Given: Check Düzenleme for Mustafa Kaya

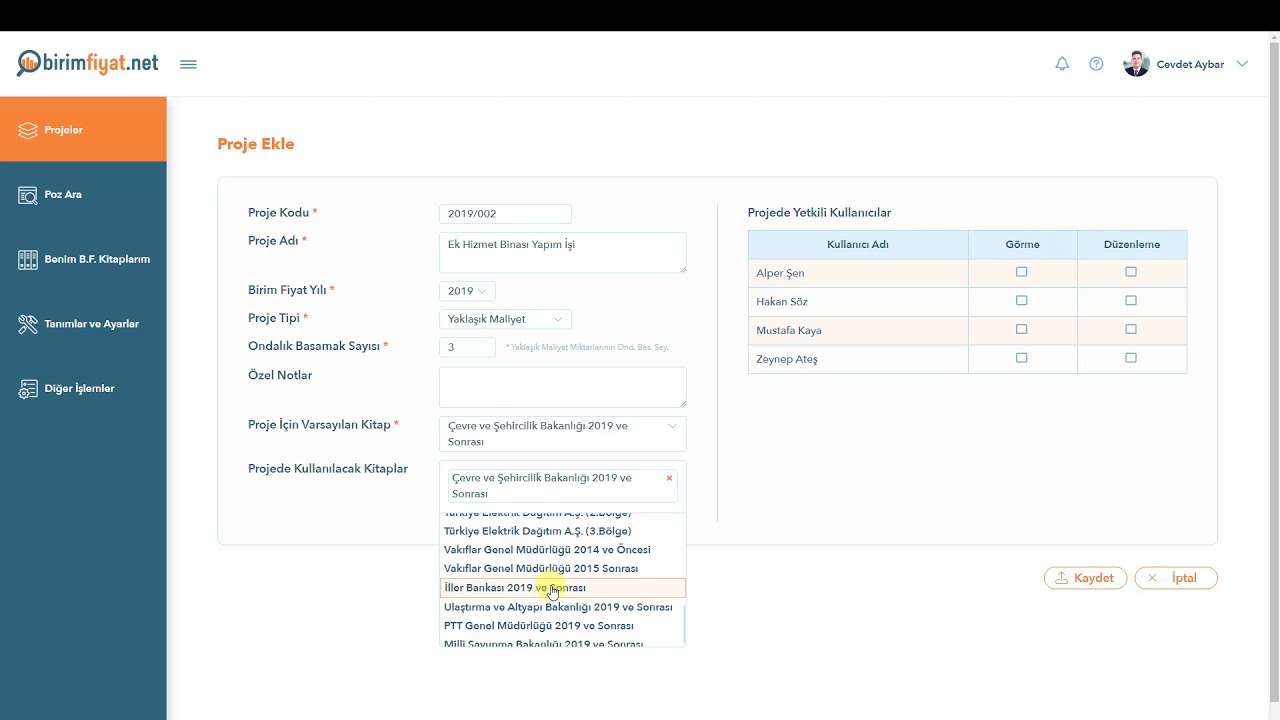Looking at the screenshot, I should click(x=1131, y=329).
